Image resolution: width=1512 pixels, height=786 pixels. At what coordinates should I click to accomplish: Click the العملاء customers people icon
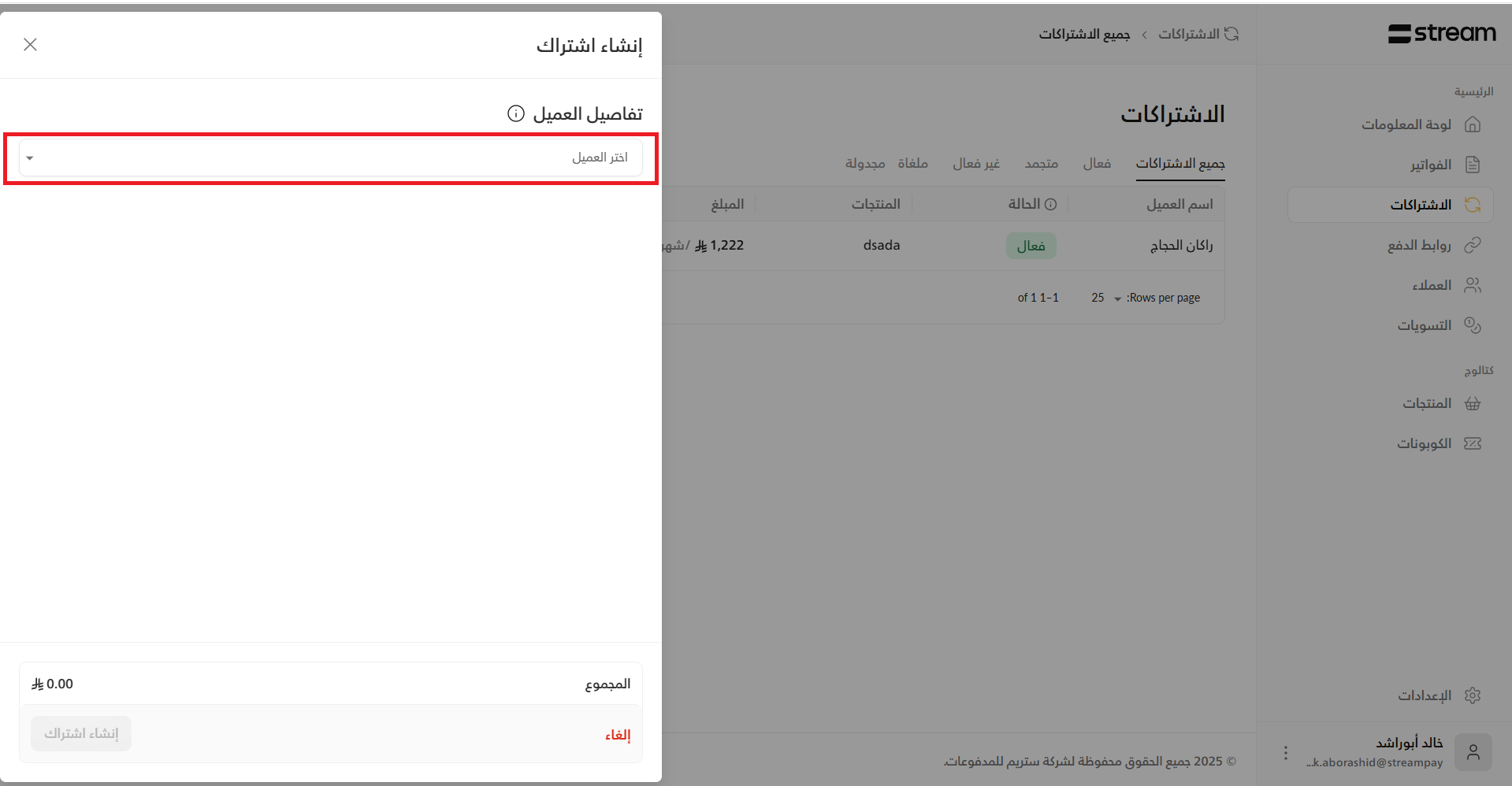(1472, 285)
